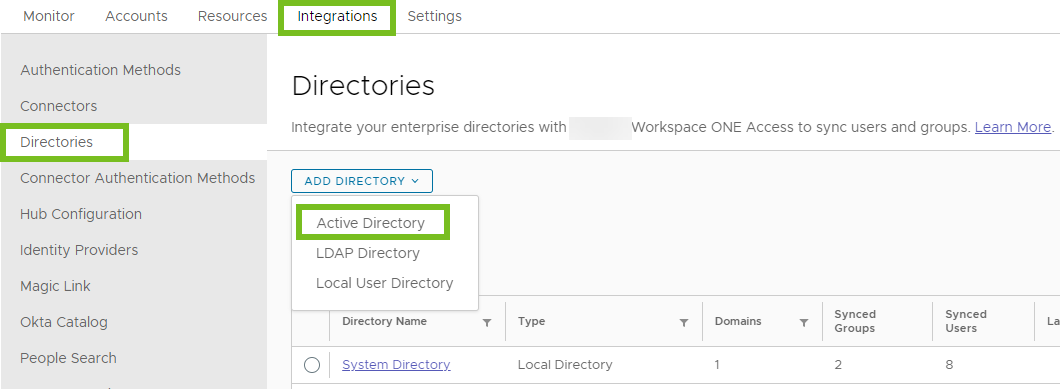Filter the Directory Name column
The height and width of the screenshot is (389, 1060).
coord(487,323)
